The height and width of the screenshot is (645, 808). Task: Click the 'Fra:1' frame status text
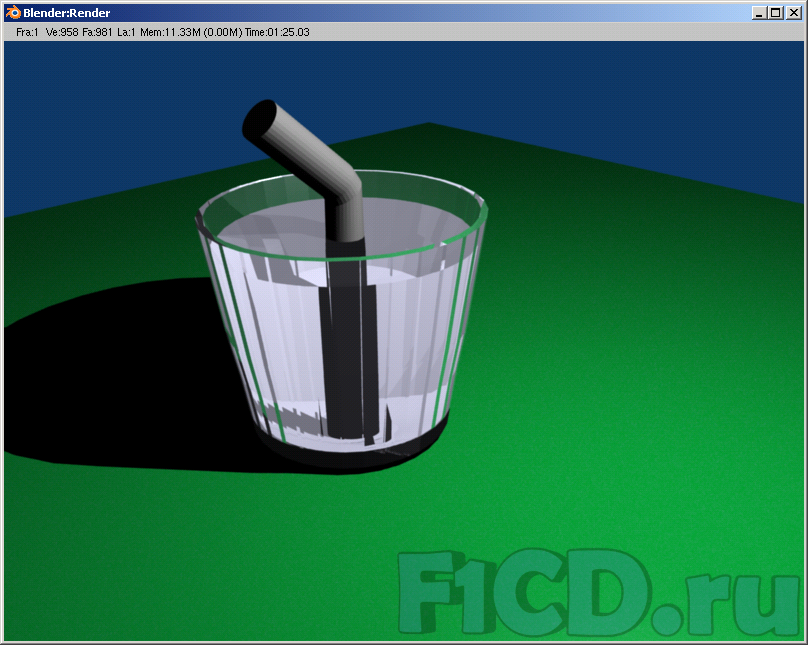27,32
